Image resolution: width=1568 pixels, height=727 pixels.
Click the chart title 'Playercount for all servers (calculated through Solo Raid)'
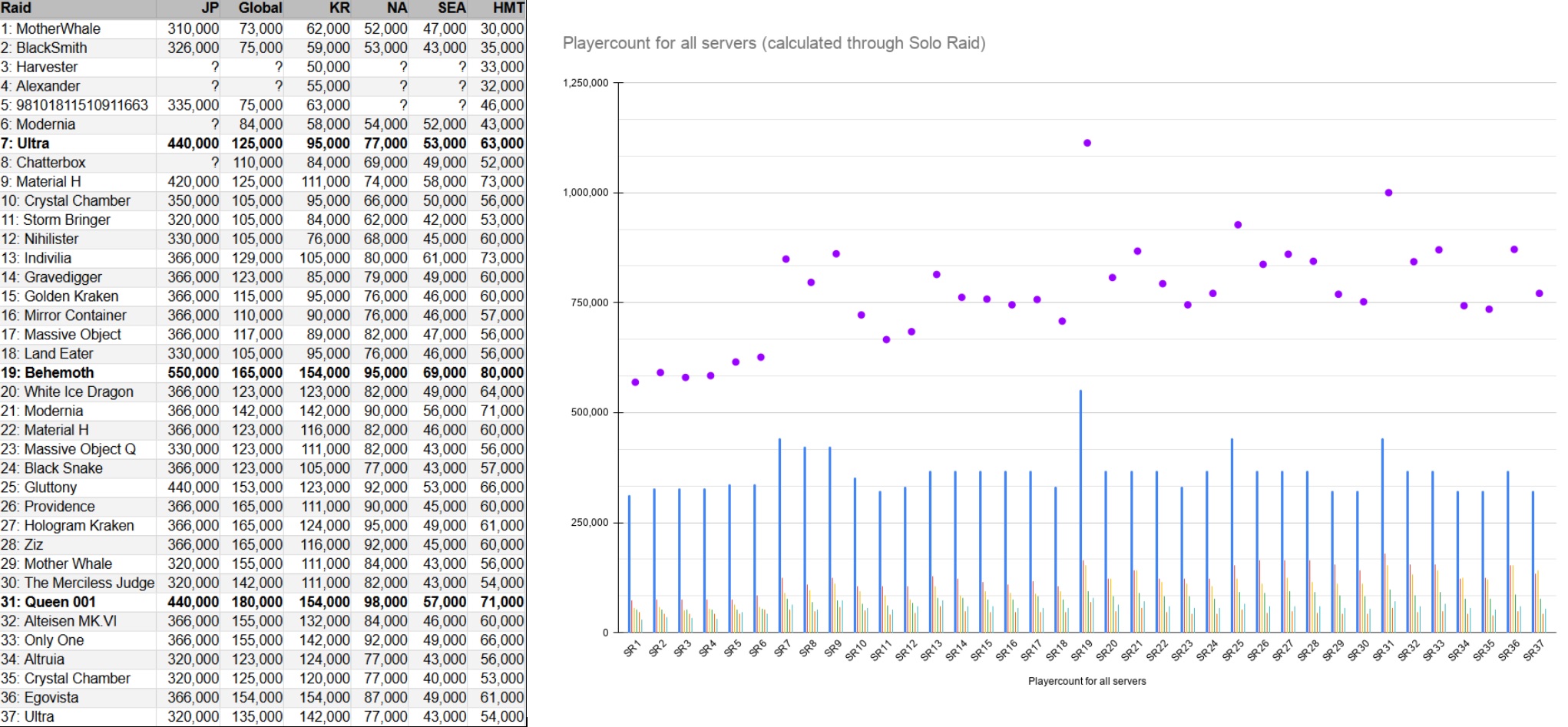click(774, 43)
